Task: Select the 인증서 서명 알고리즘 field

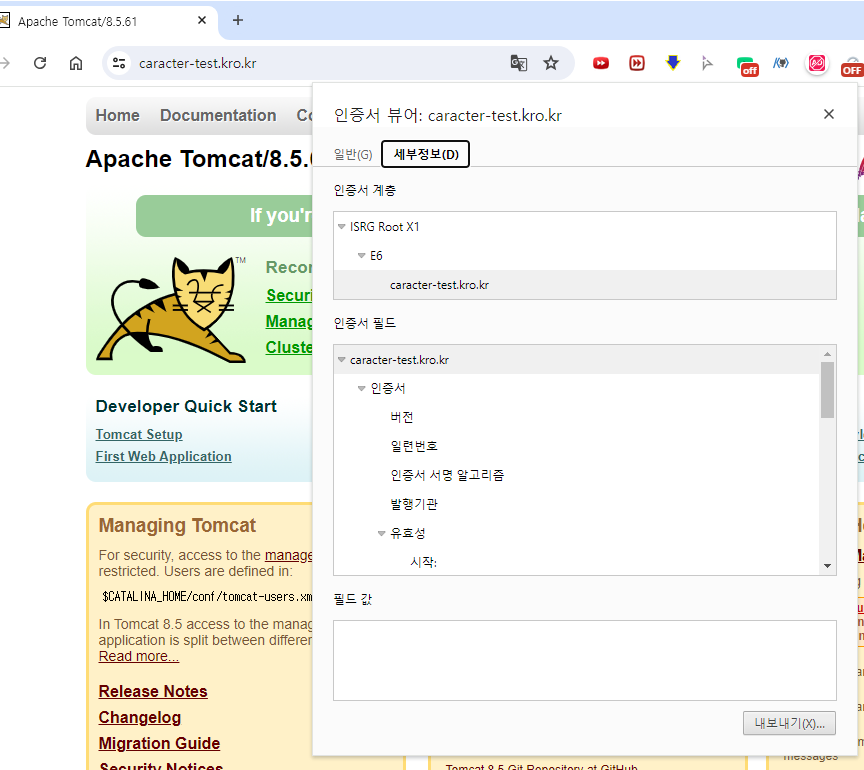Action: click(x=447, y=475)
